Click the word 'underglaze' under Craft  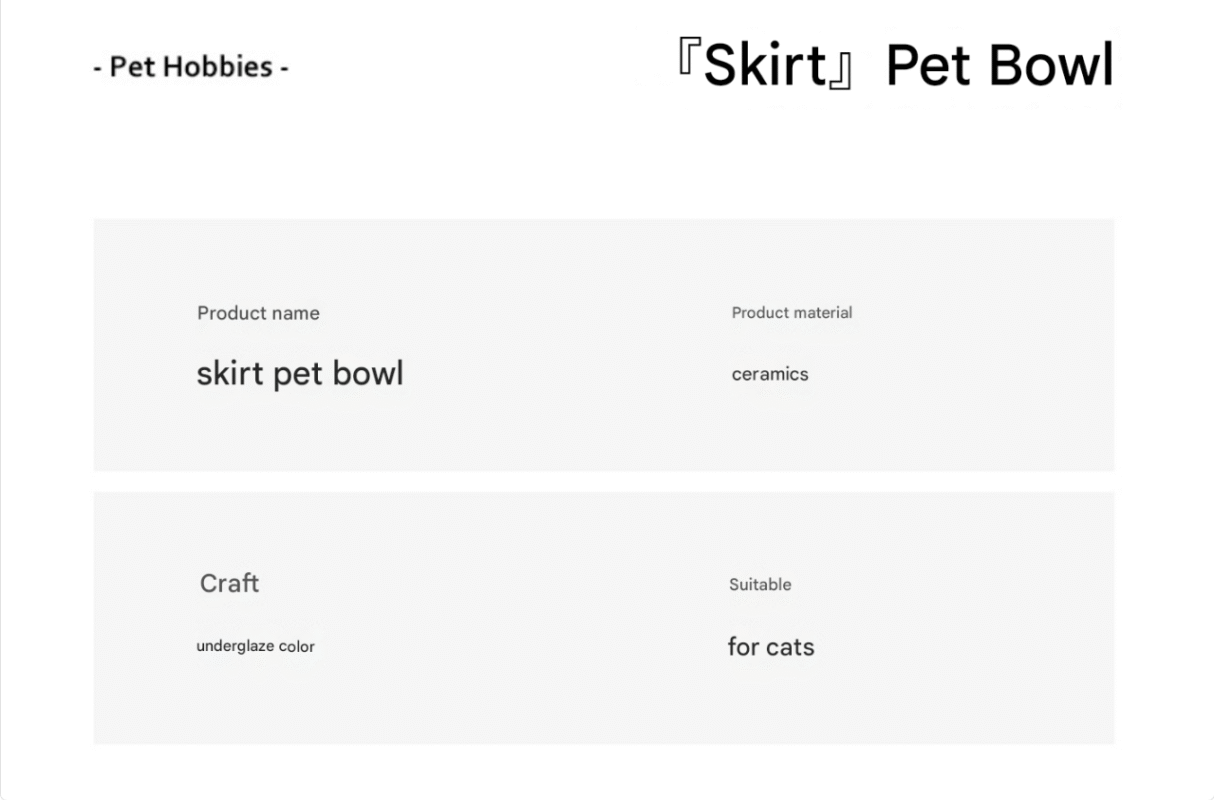coord(235,646)
